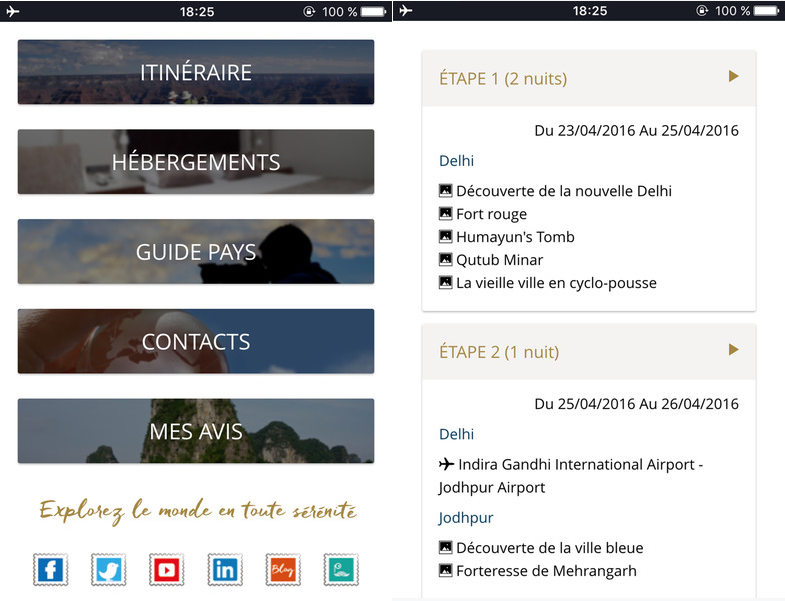Screen dimensions: 785x601
Task: Tap the Delhi link in Étape 1
Action: [x=456, y=161]
